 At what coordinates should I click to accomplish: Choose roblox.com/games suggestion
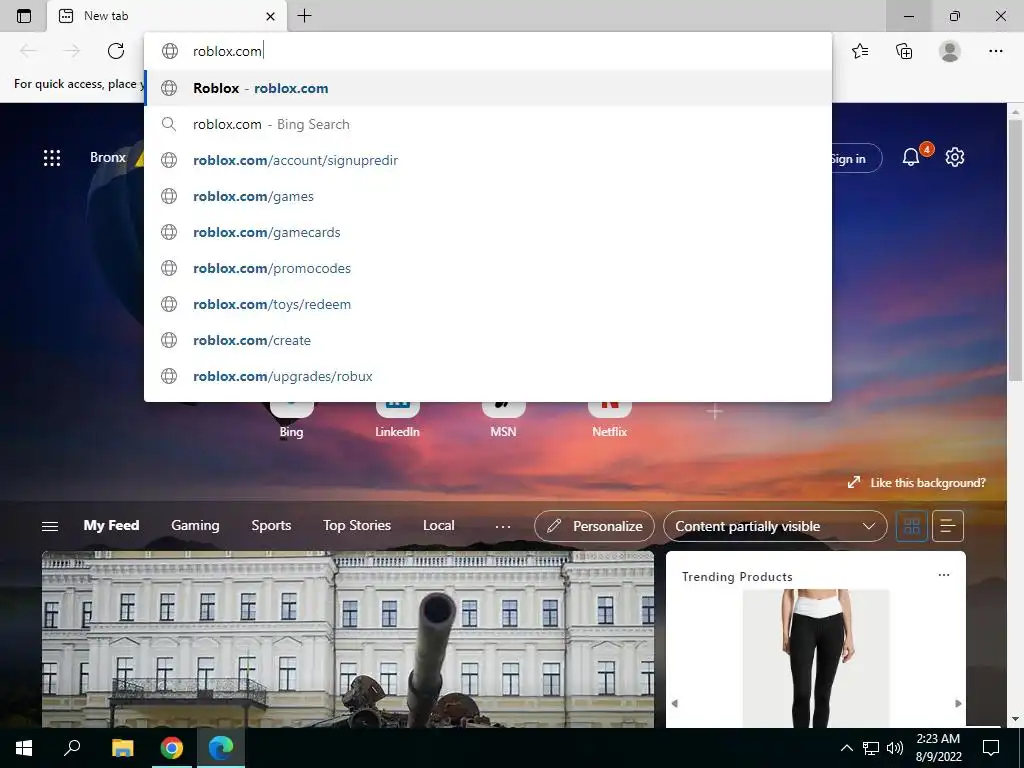pyautogui.click(x=487, y=196)
